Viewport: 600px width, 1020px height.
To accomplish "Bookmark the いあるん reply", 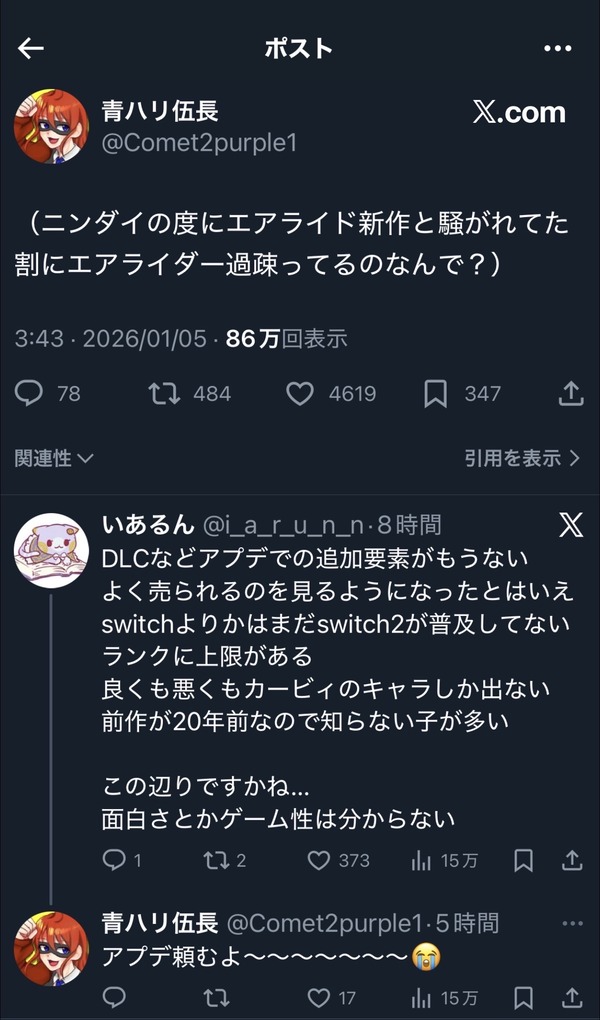I will click(522, 860).
